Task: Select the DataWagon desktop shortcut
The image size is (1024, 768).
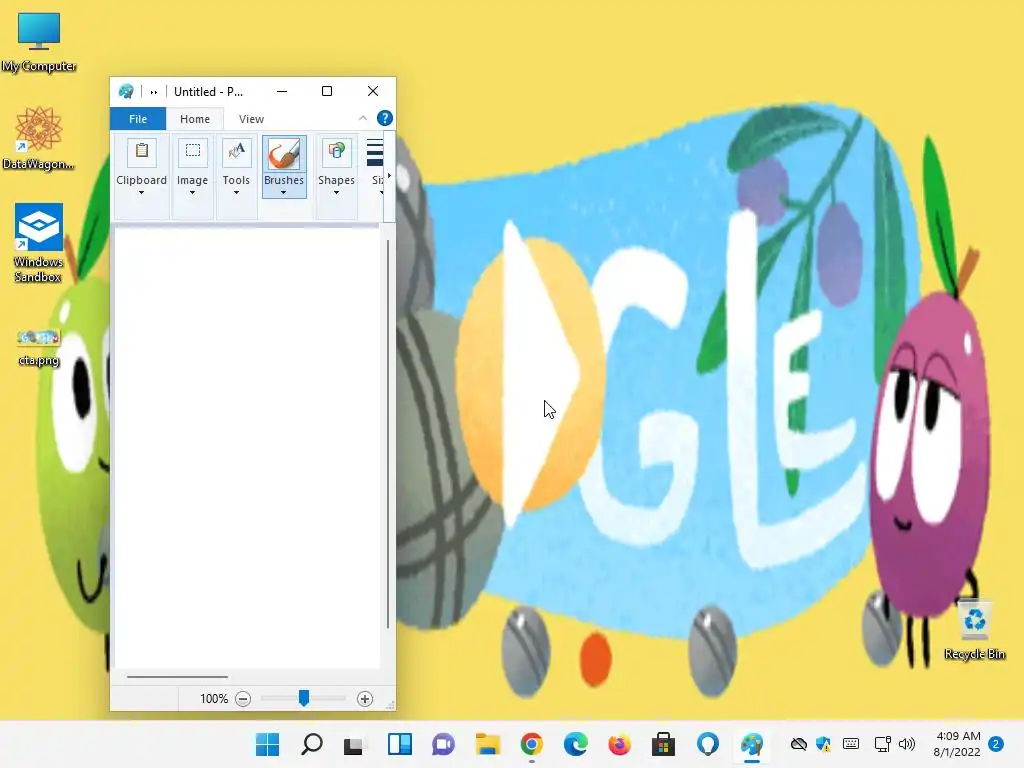Action: (x=38, y=138)
